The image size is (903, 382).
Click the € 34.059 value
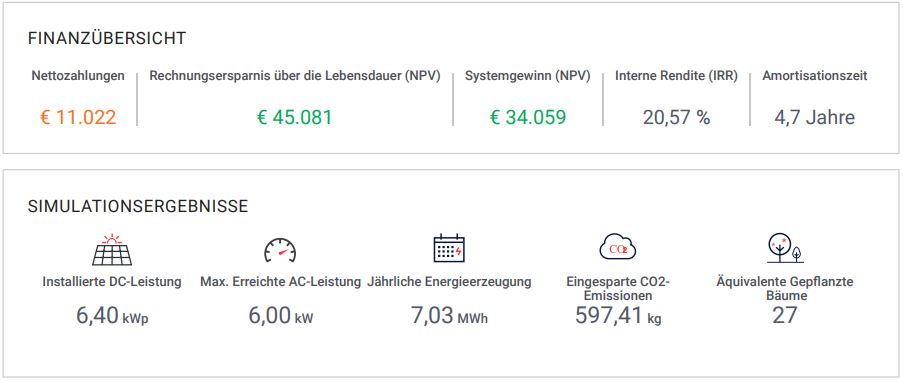(x=528, y=118)
